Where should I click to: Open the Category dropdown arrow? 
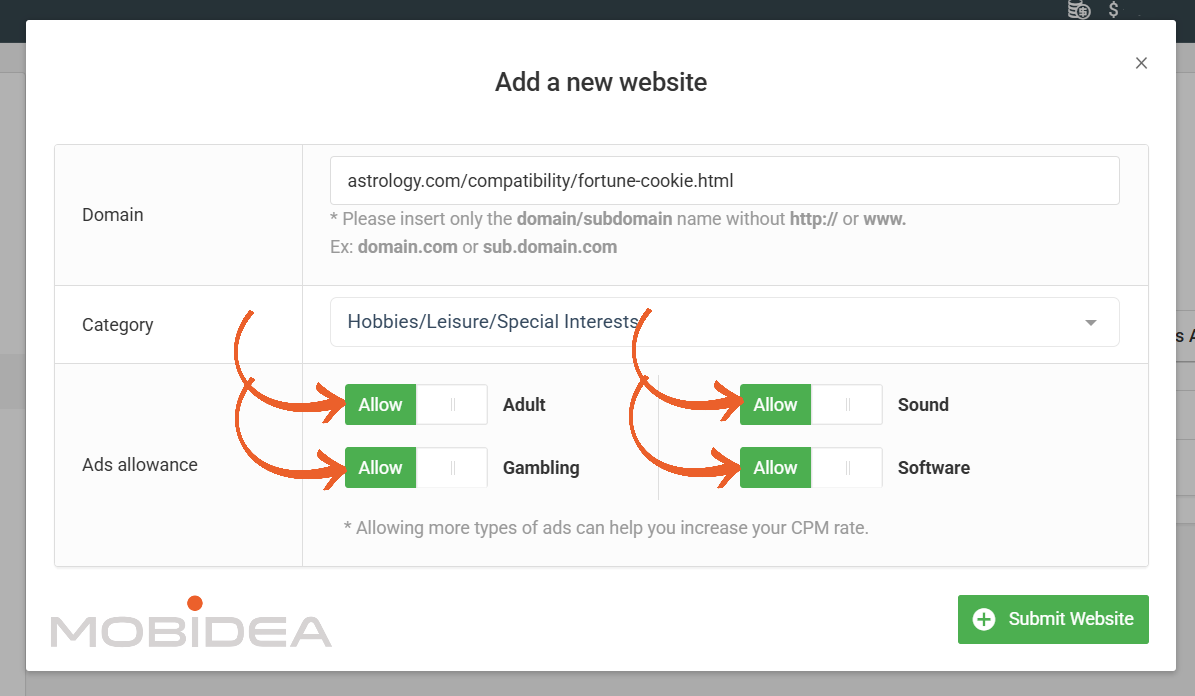coord(1091,322)
